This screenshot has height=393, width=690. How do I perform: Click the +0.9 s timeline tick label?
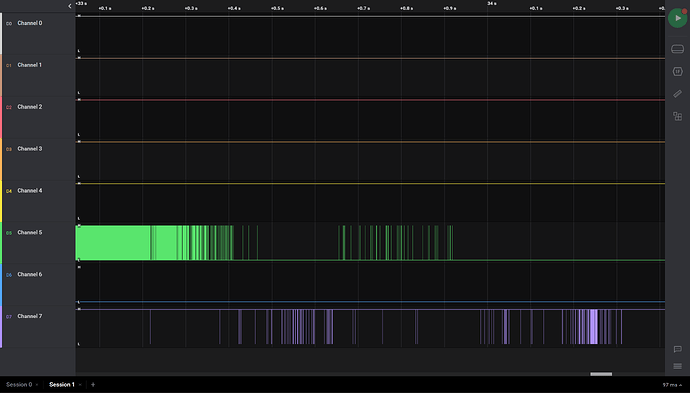(450, 8)
